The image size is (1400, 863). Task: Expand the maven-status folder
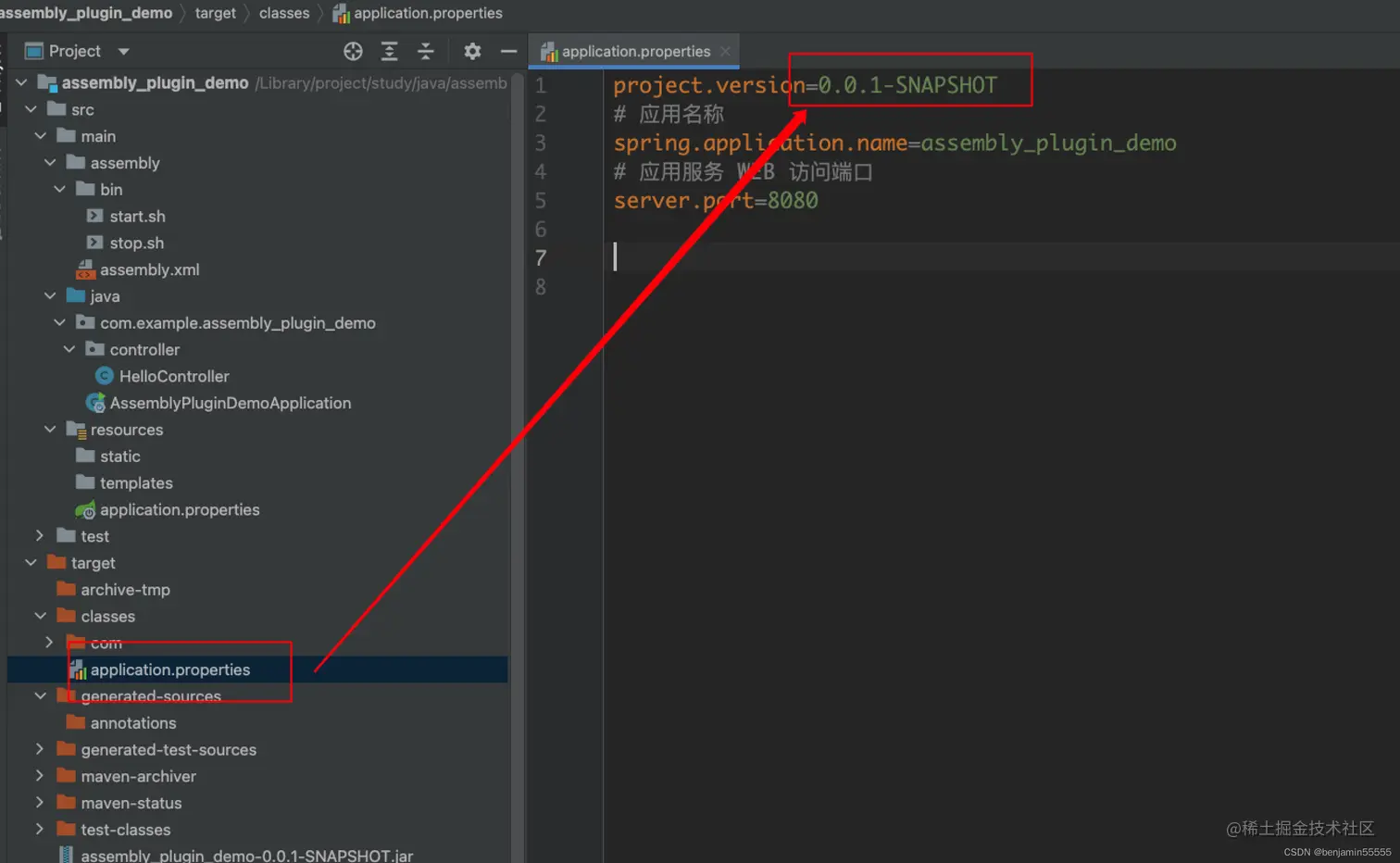(40, 803)
